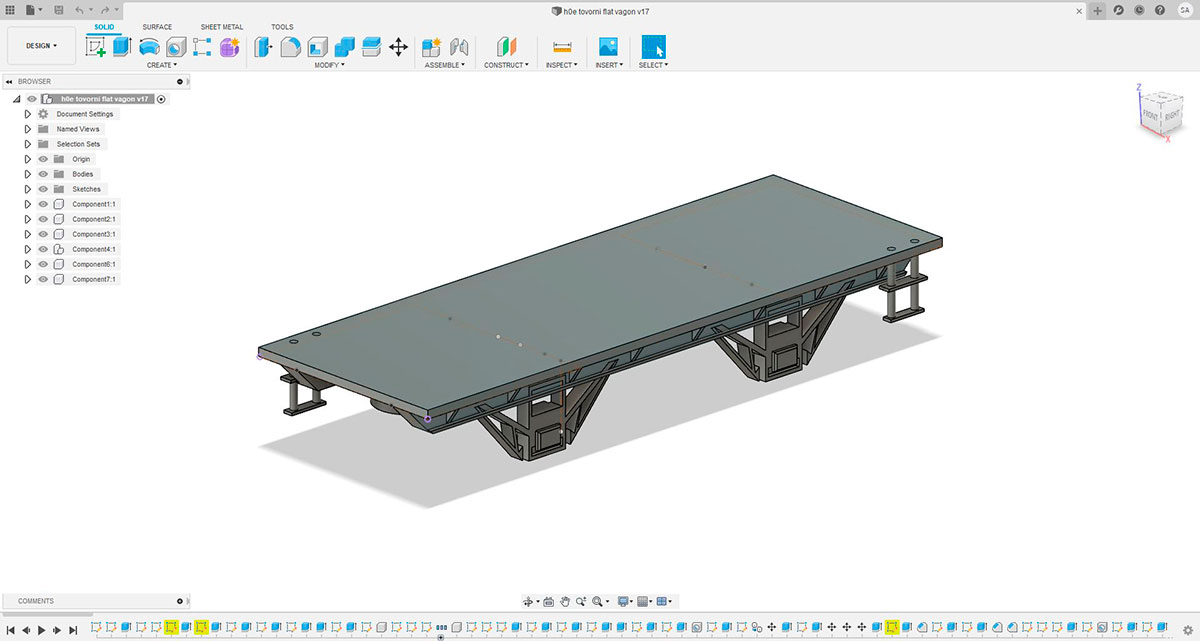Expand the COMMENTS panel
1200x641 pixels.
pos(180,601)
